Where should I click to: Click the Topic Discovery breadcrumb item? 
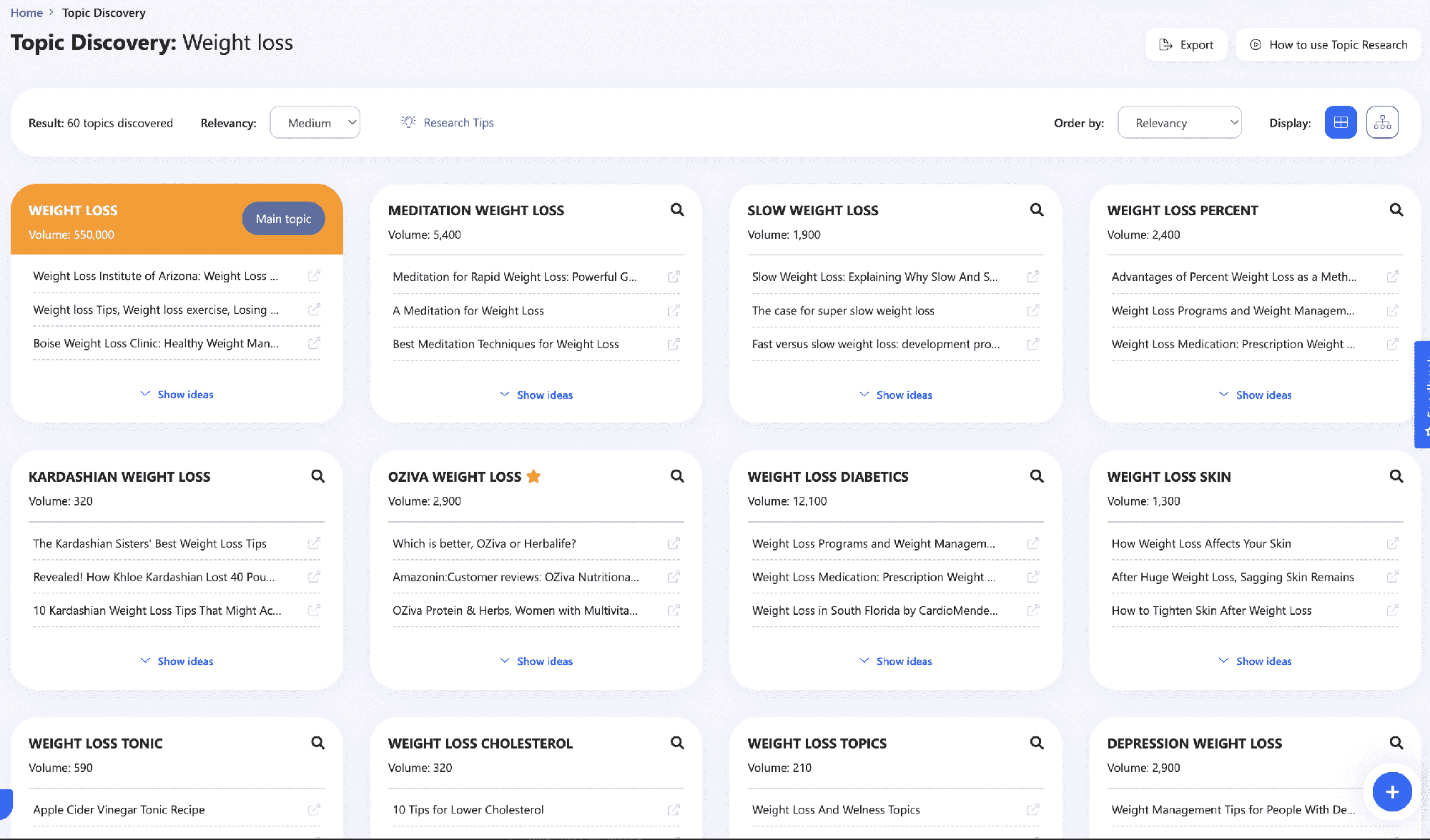click(104, 13)
